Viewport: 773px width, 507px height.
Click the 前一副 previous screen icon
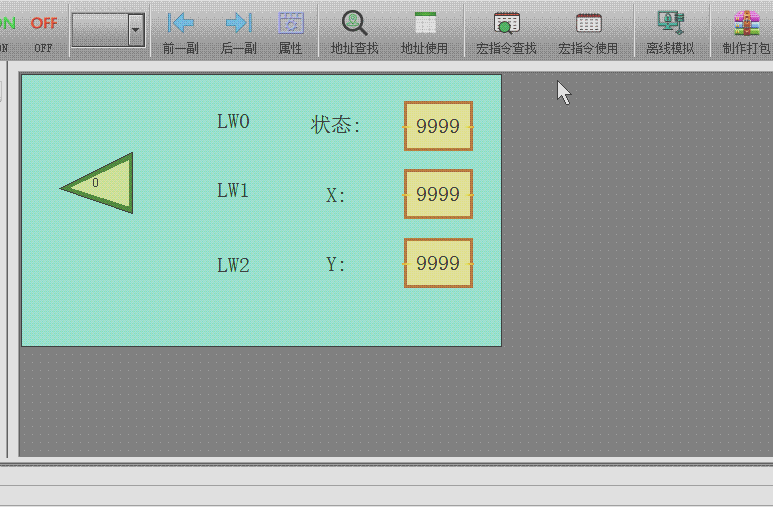(181, 24)
